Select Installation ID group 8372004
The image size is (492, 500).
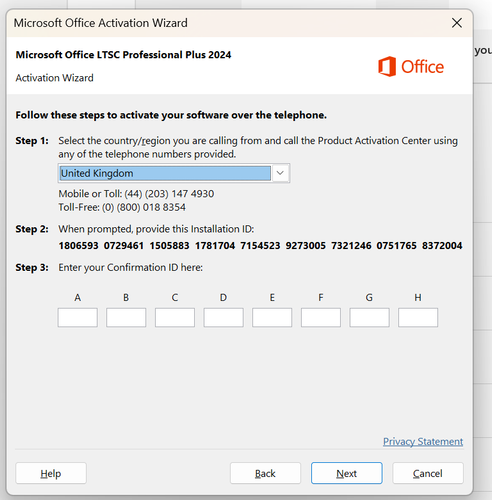[x=442, y=246]
